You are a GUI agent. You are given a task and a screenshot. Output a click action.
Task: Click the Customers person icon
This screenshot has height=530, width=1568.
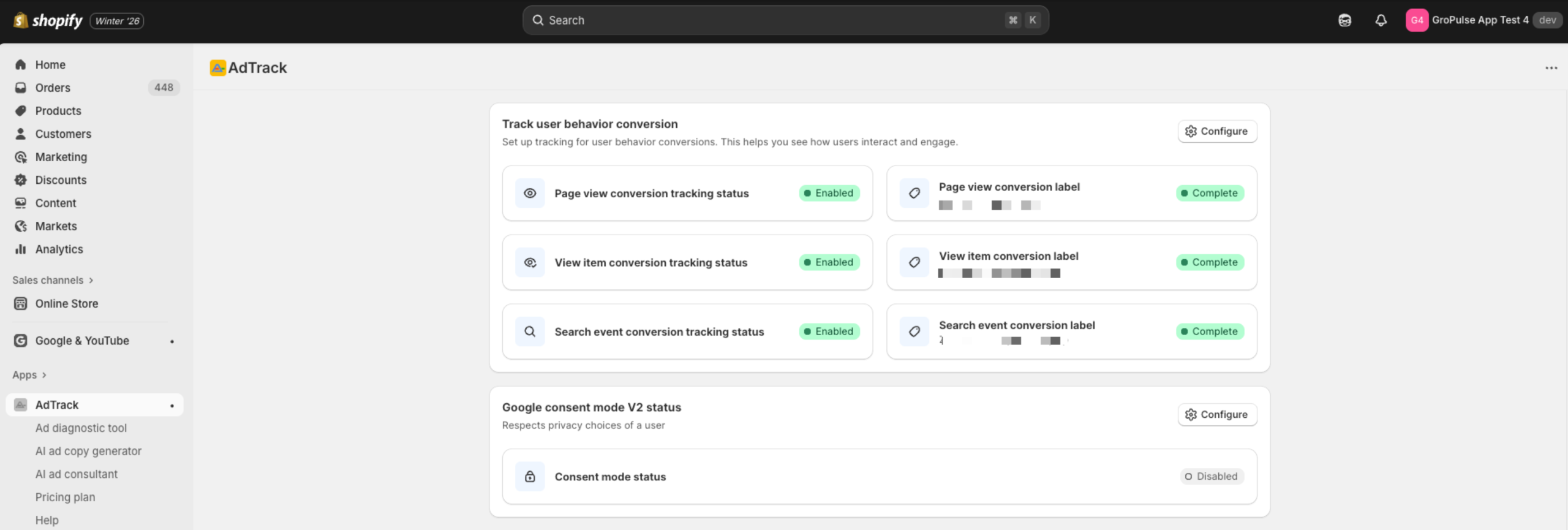pyautogui.click(x=21, y=134)
